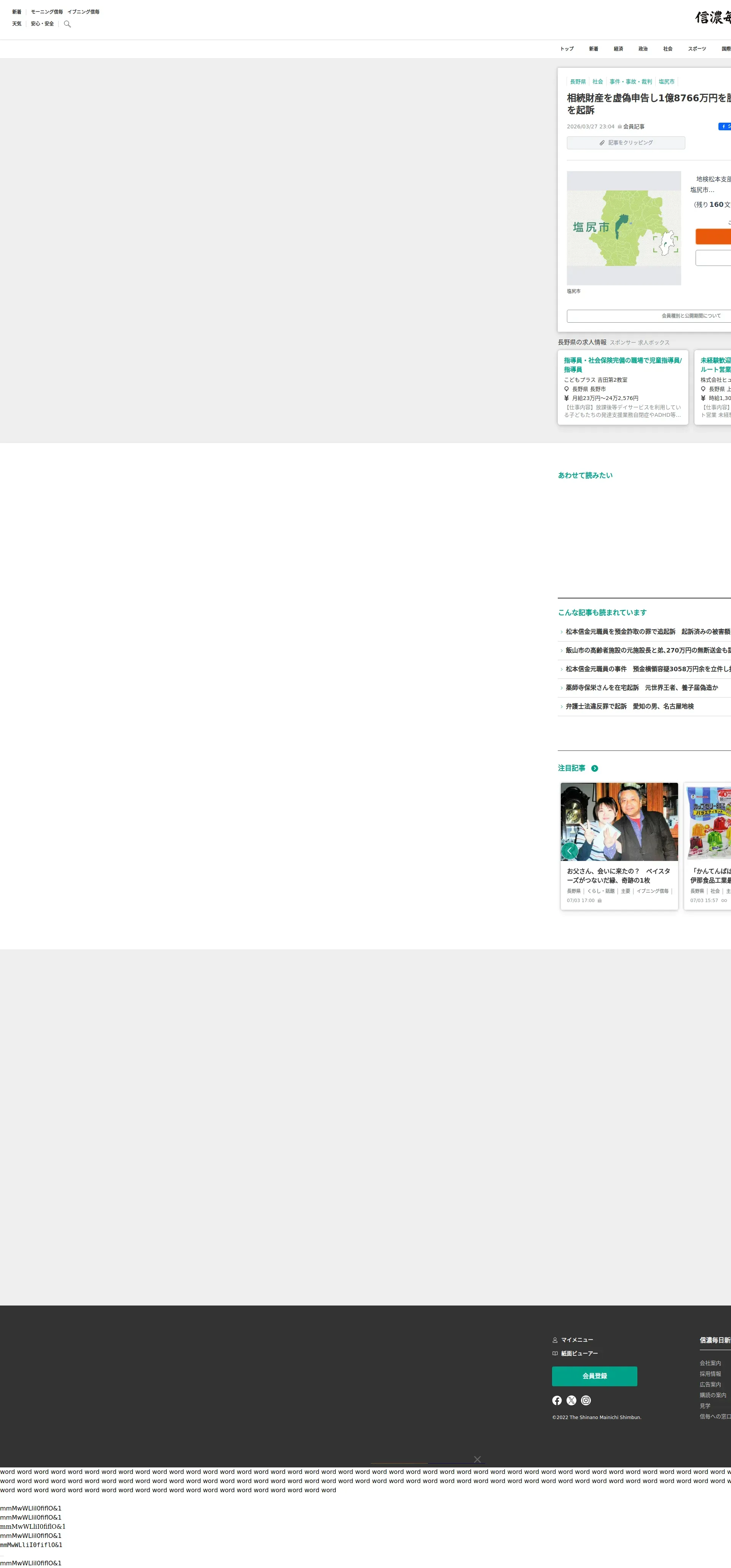Click the 社会 tag above article headline
This screenshot has height=1568, width=731.
[598, 82]
